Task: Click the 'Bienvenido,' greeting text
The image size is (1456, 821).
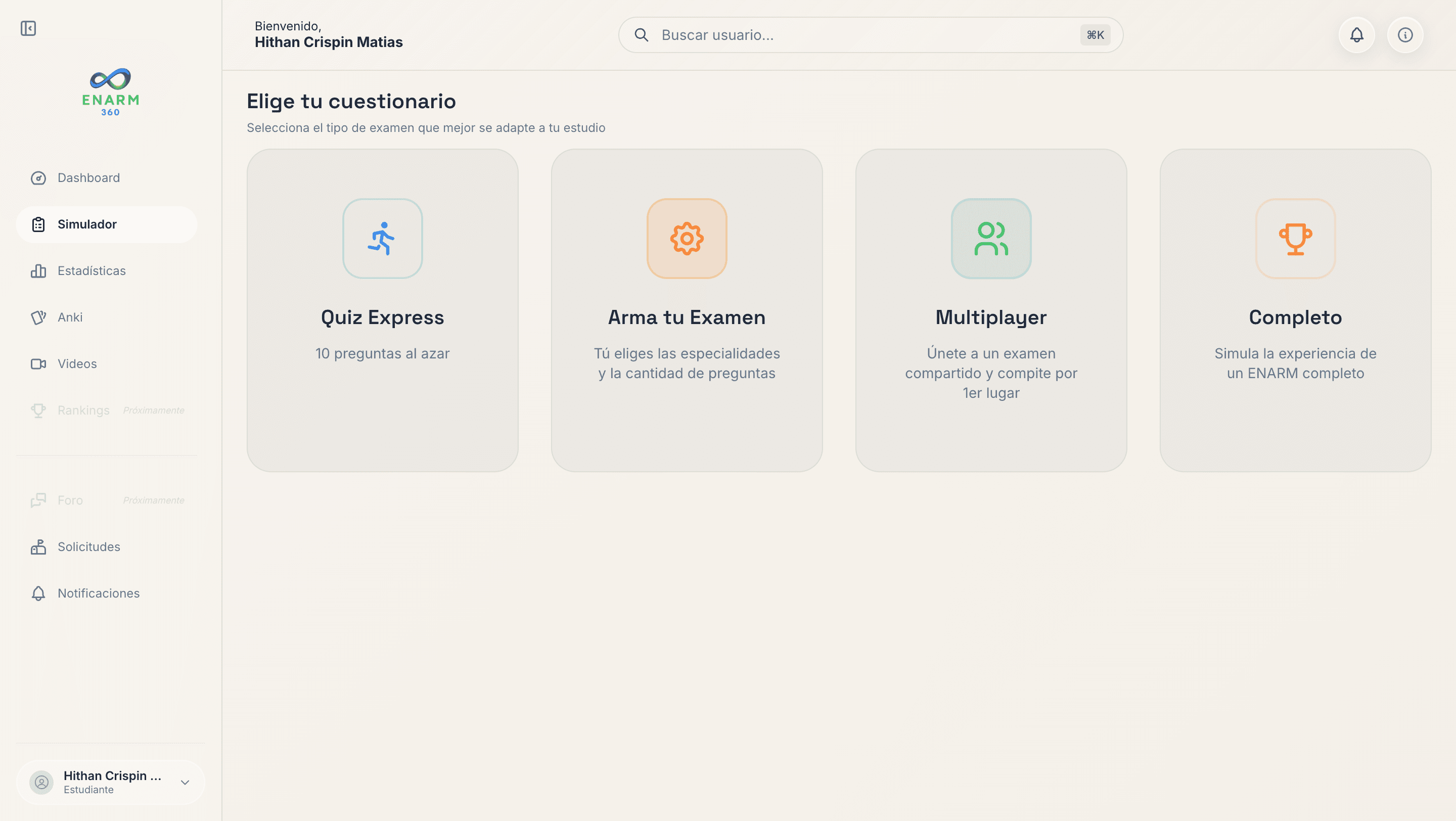Action: click(288, 26)
